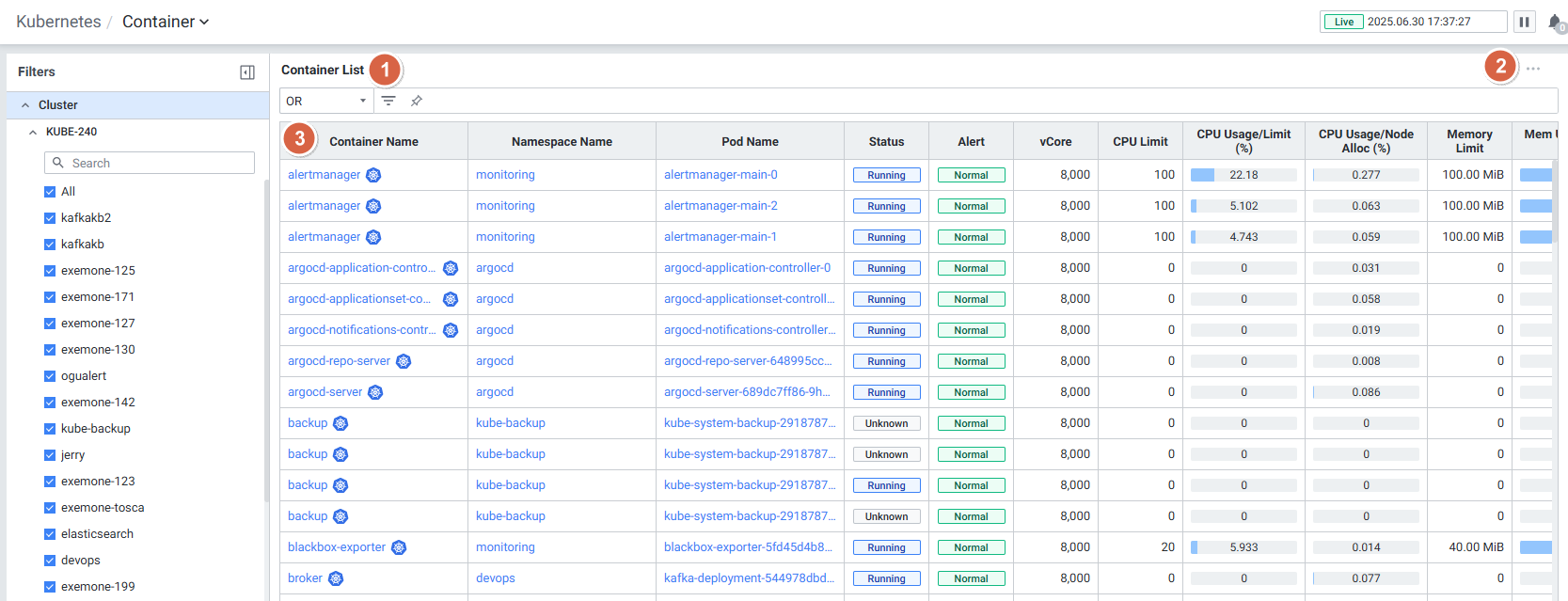Image resolution: width=1568 pixels, height=601 pixels.
Task: Collapse the Cluster filter section
Action: pyautogui.click(x=25, y=105)
